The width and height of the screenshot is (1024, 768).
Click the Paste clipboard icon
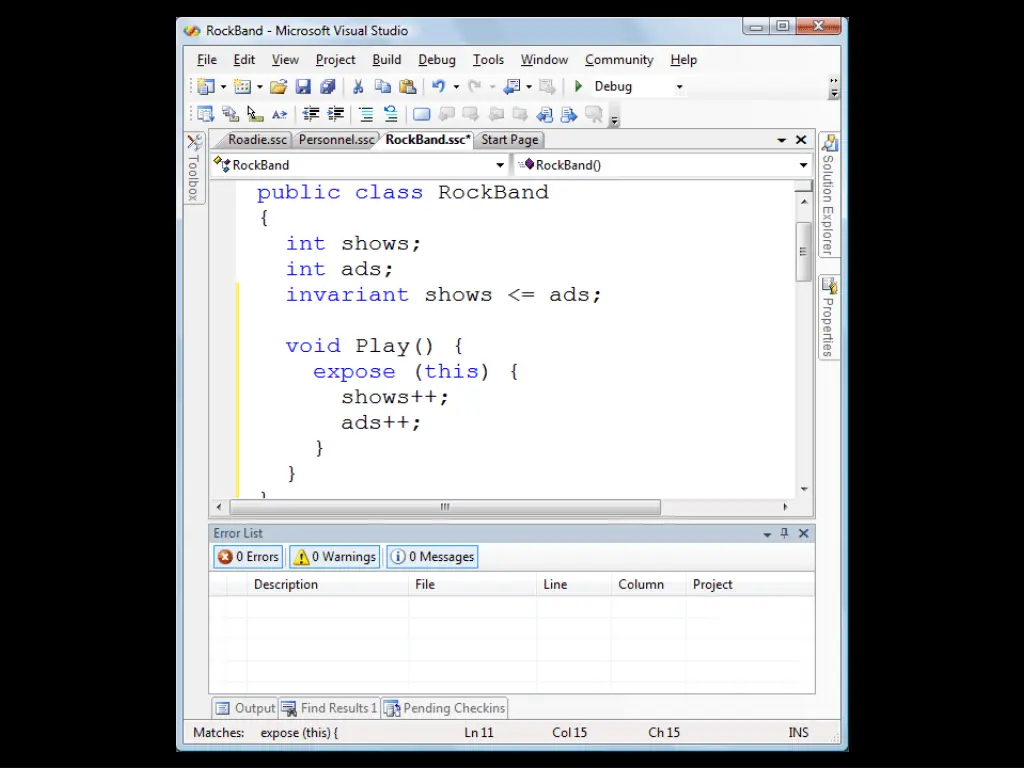408,86
